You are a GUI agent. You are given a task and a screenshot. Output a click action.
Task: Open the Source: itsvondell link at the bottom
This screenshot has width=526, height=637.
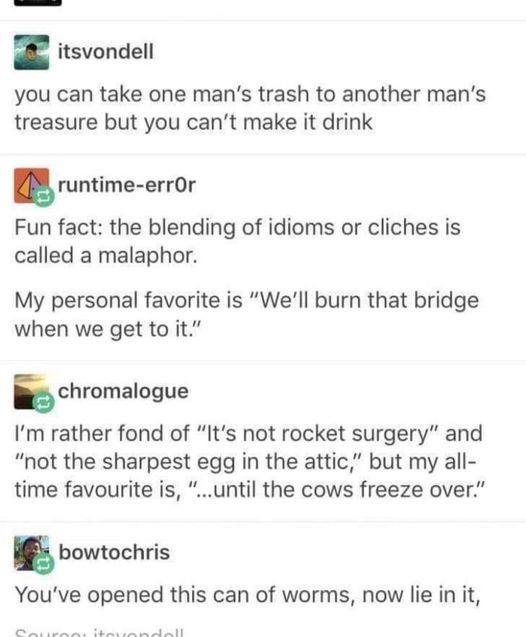100,633
